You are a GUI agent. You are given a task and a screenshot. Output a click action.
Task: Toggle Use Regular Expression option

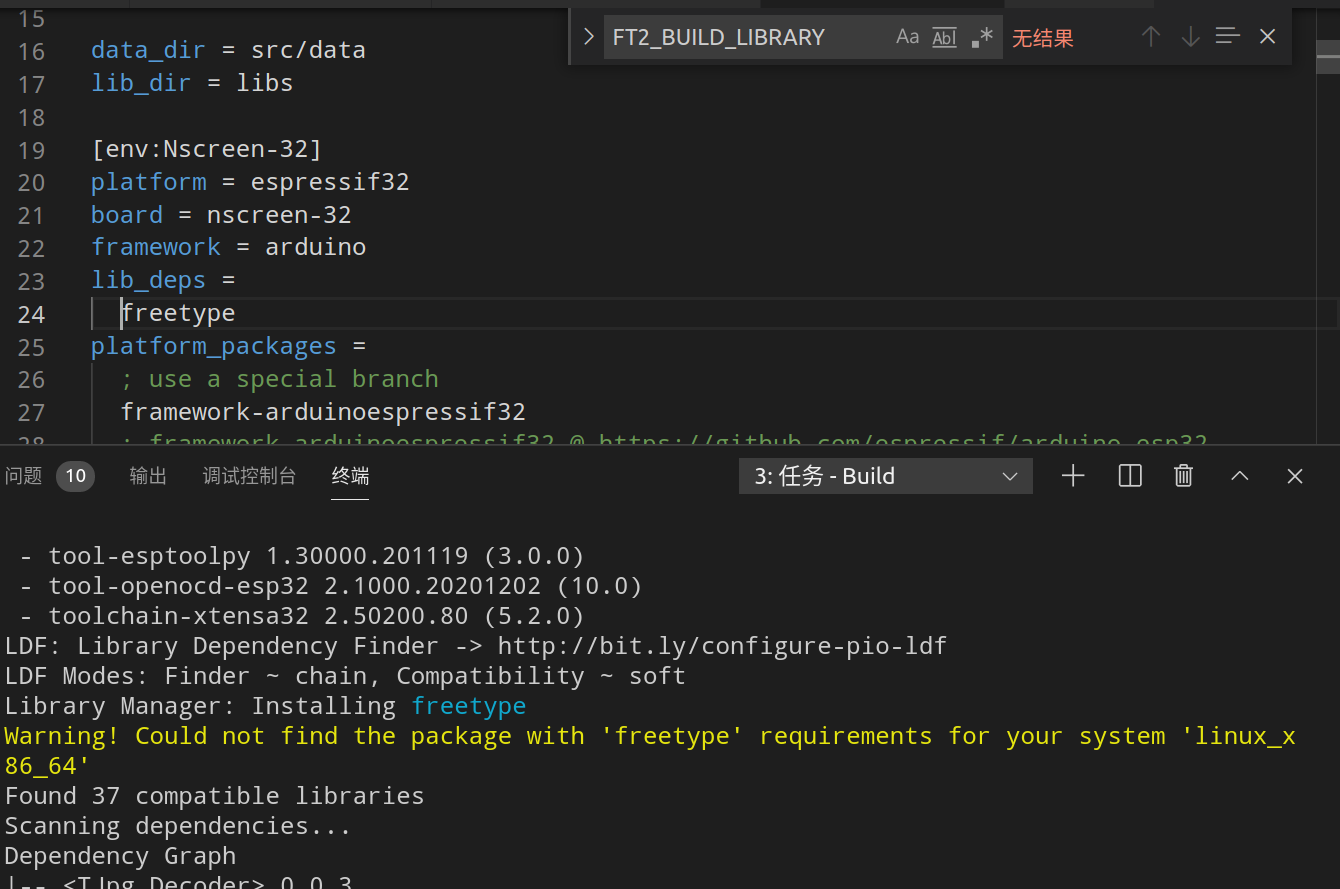pyautogui.click(x=982, y=38)
